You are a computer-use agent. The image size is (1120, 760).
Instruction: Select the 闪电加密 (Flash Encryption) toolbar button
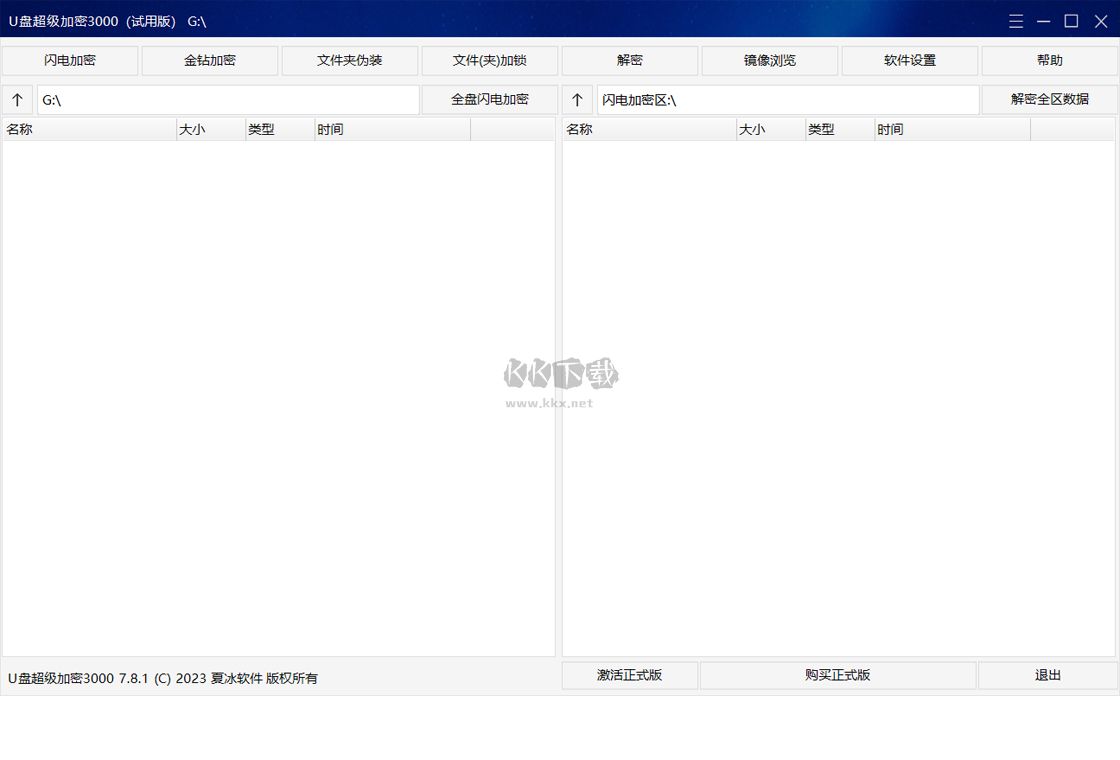point(70,60)
